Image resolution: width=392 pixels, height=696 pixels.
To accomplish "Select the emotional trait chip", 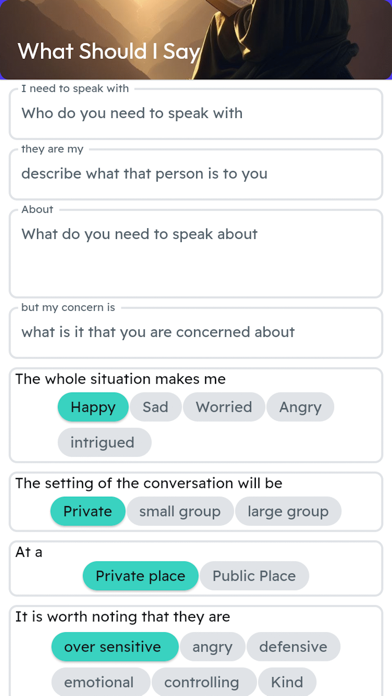I will click(x=101, y=682).
